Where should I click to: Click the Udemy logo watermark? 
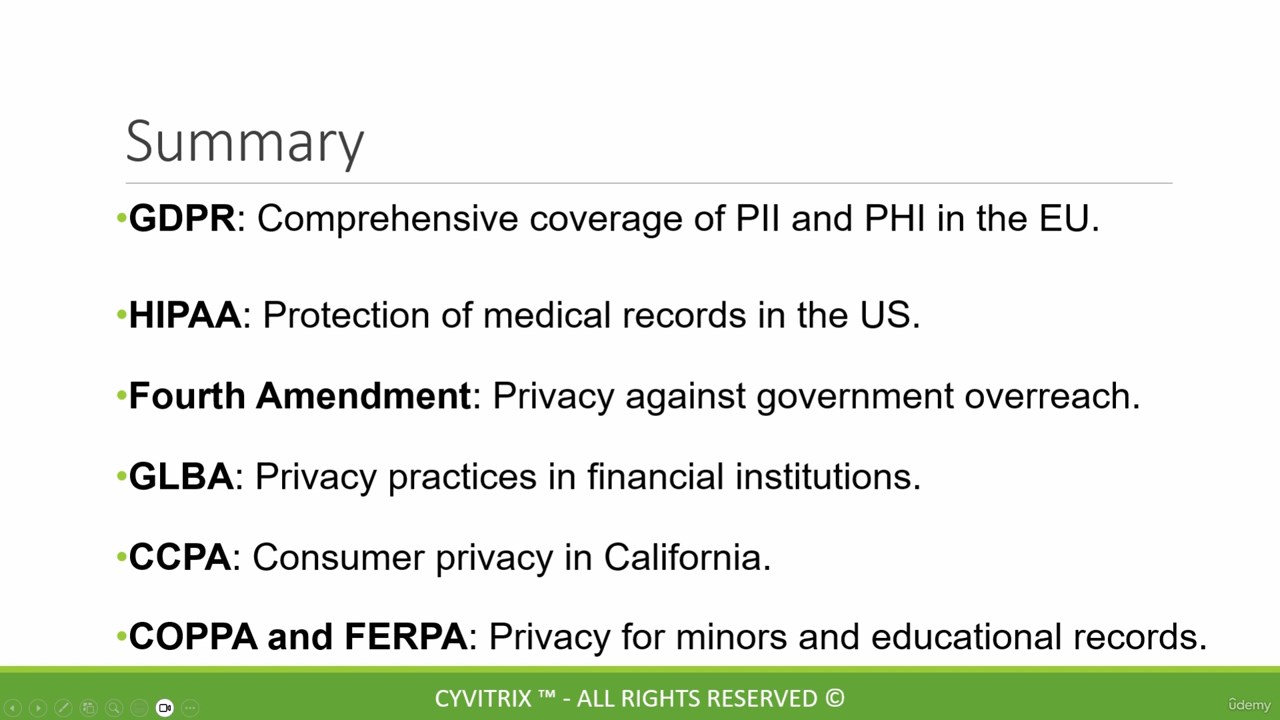[x=1249, y=705]
